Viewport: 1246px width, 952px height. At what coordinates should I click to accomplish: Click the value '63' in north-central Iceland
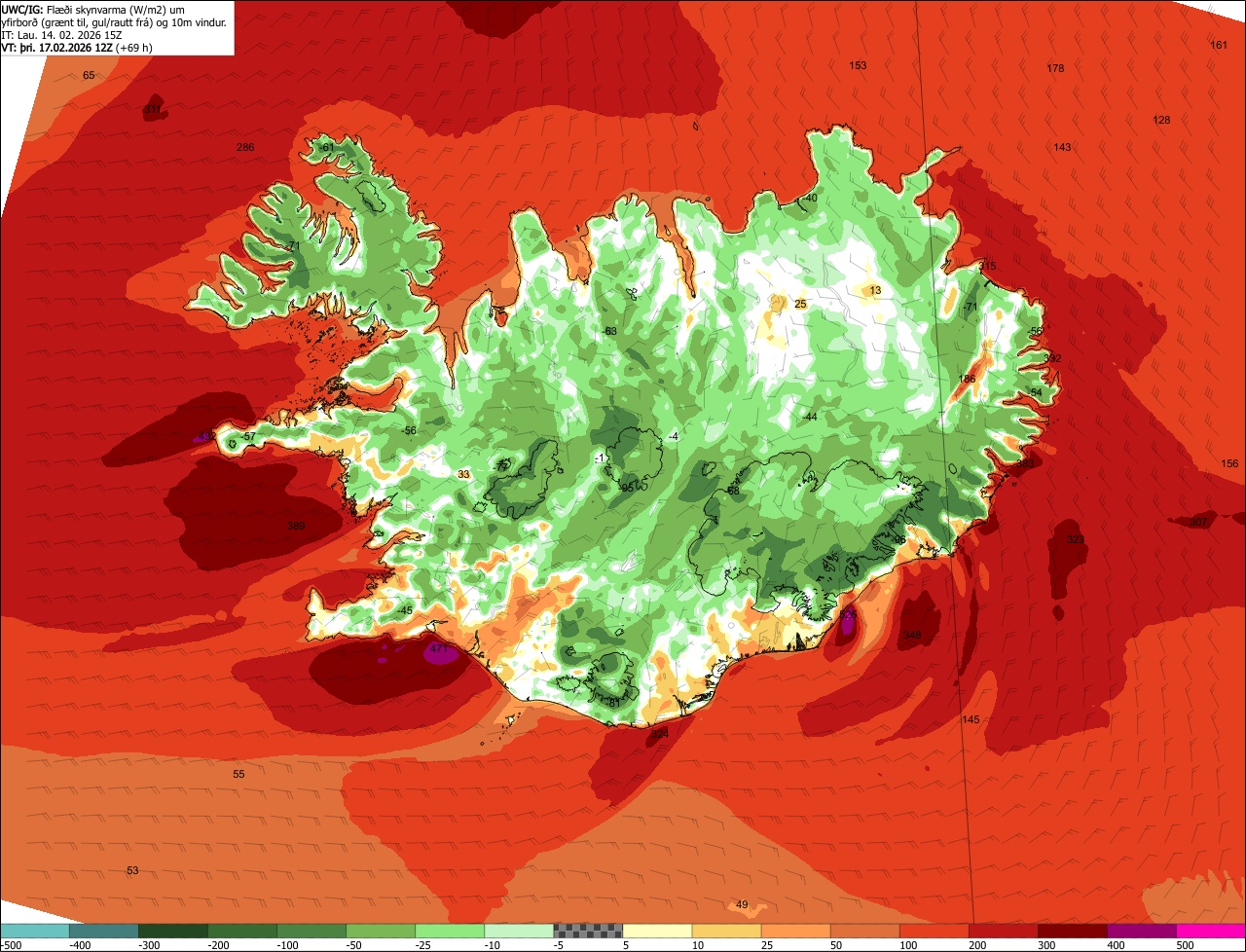[611, 331]
